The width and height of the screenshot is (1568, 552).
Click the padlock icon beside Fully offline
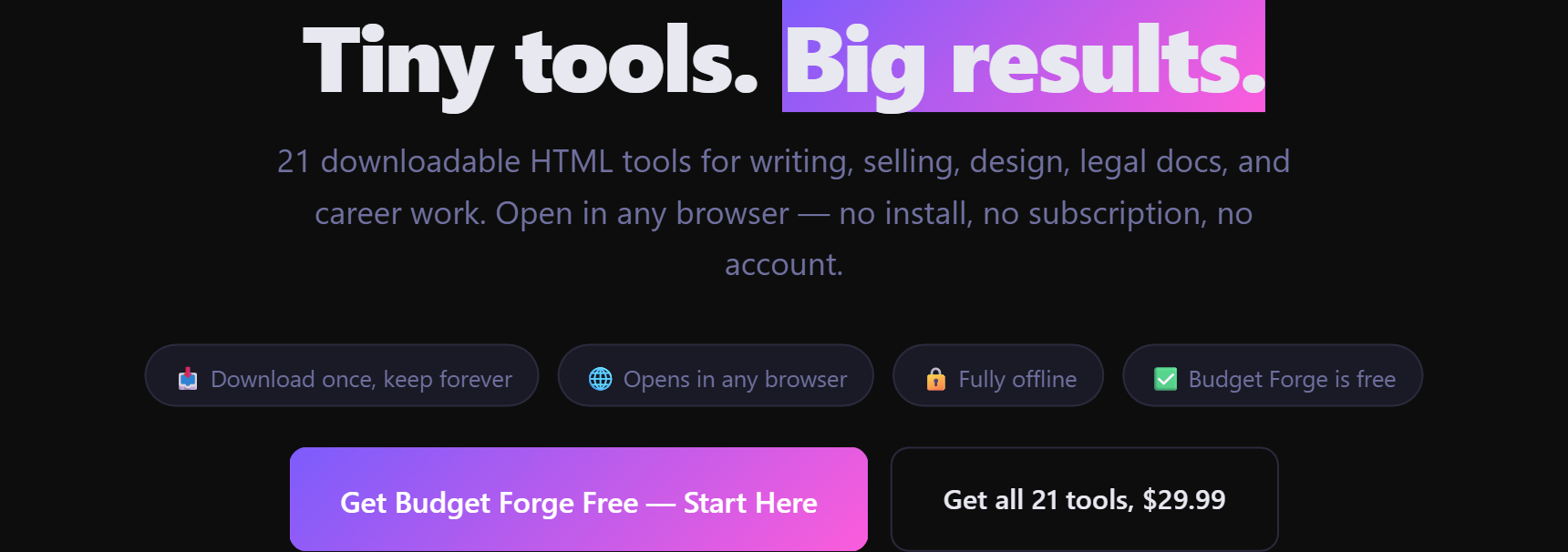[936, 379]
